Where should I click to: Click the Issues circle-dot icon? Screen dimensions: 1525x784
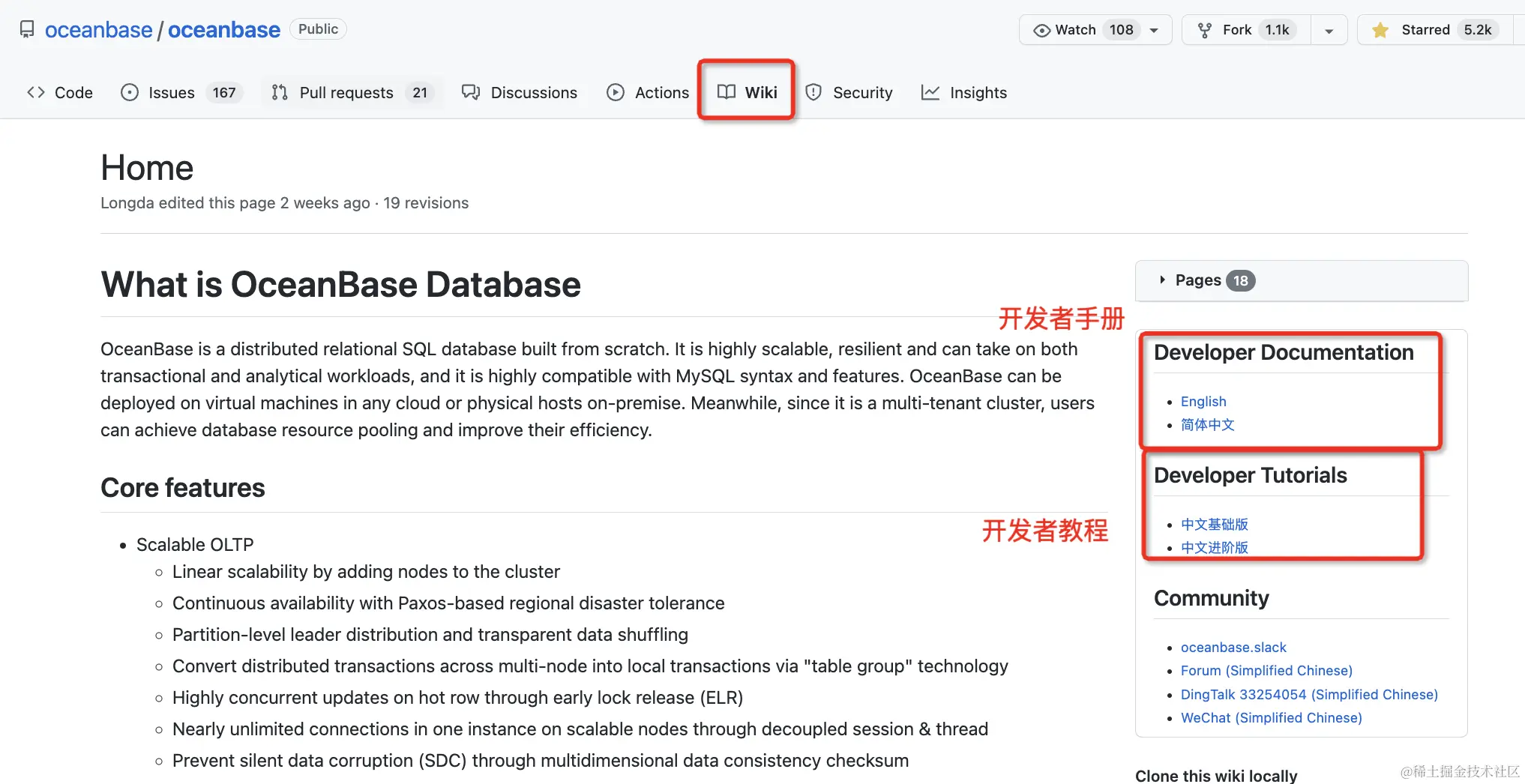[x=130, y=92]
